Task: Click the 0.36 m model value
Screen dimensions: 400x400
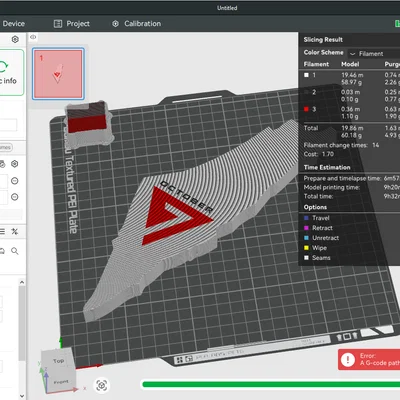Action: pyautogui.click(x=350, y=109)
